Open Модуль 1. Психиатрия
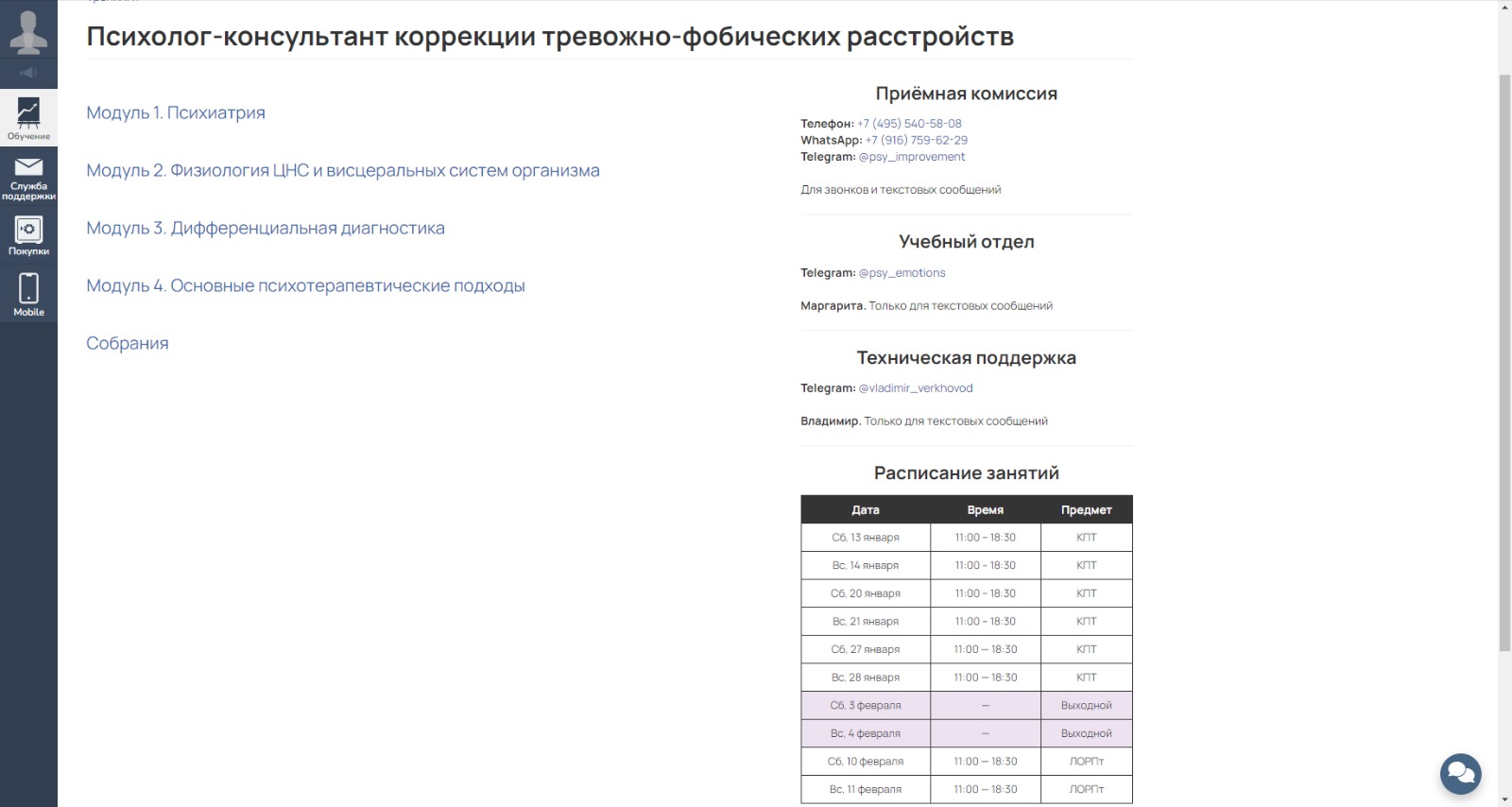 click(176, 112)
